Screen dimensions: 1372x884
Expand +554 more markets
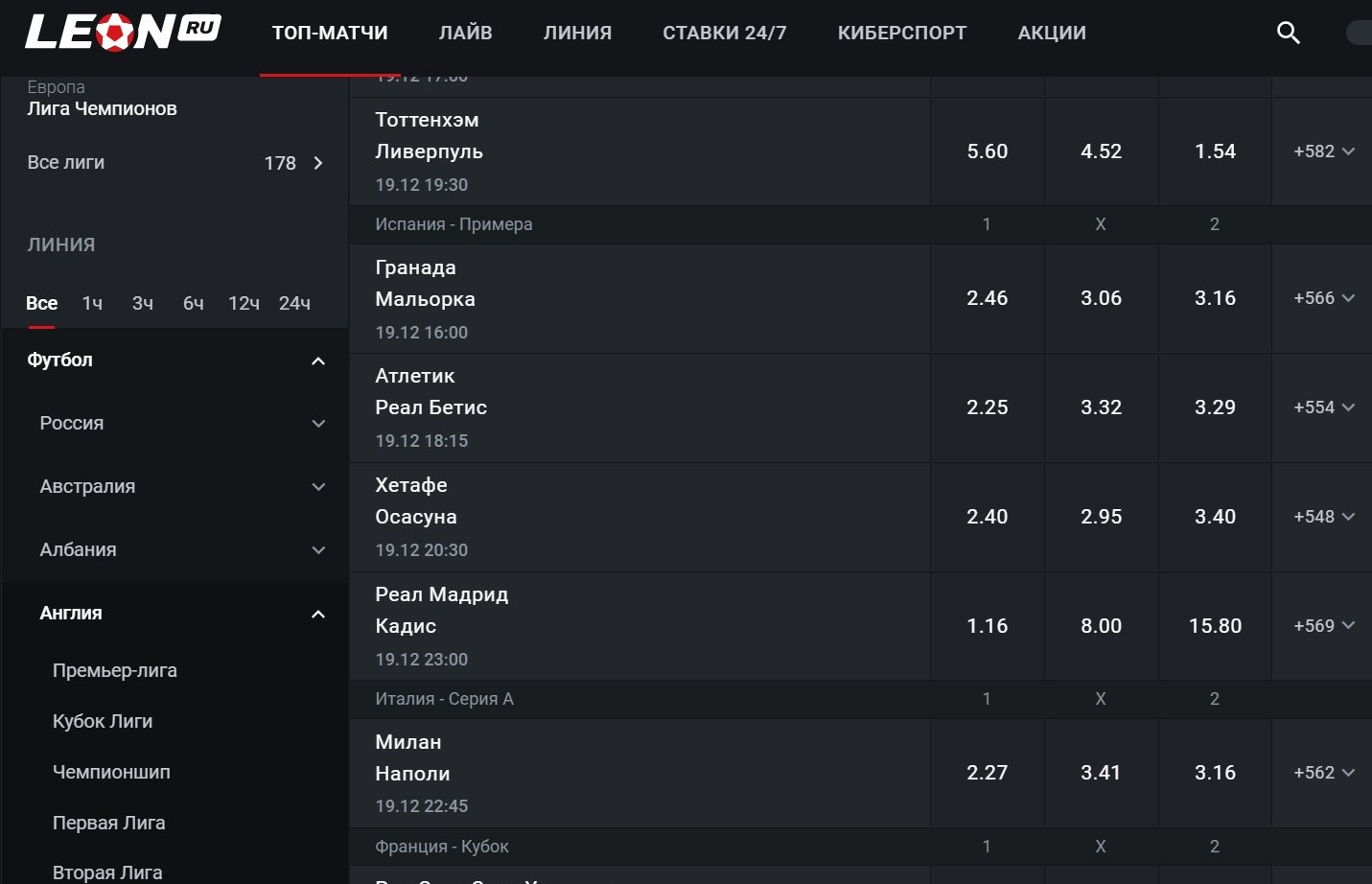click(x=1323, y=407)
